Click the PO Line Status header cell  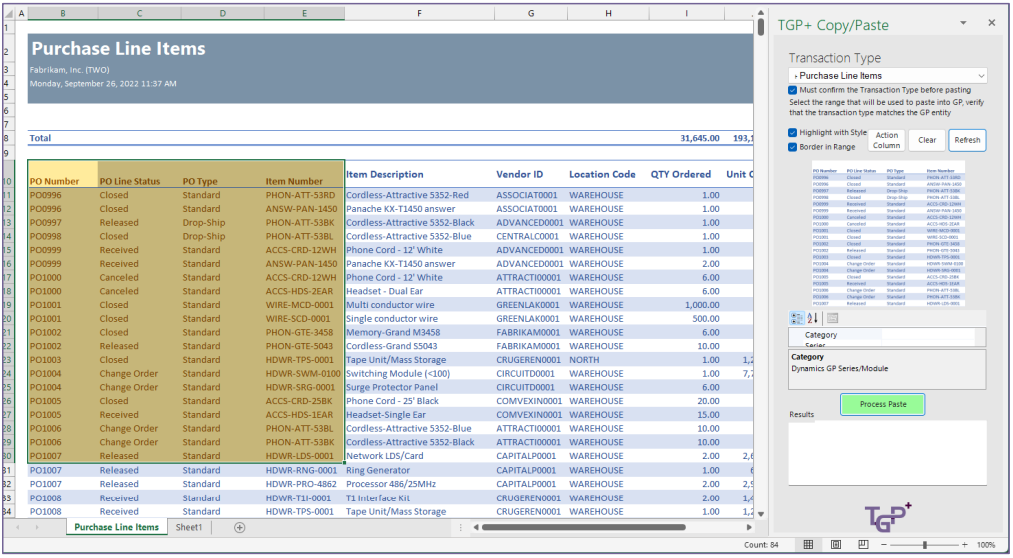click(x=139, y=175)
